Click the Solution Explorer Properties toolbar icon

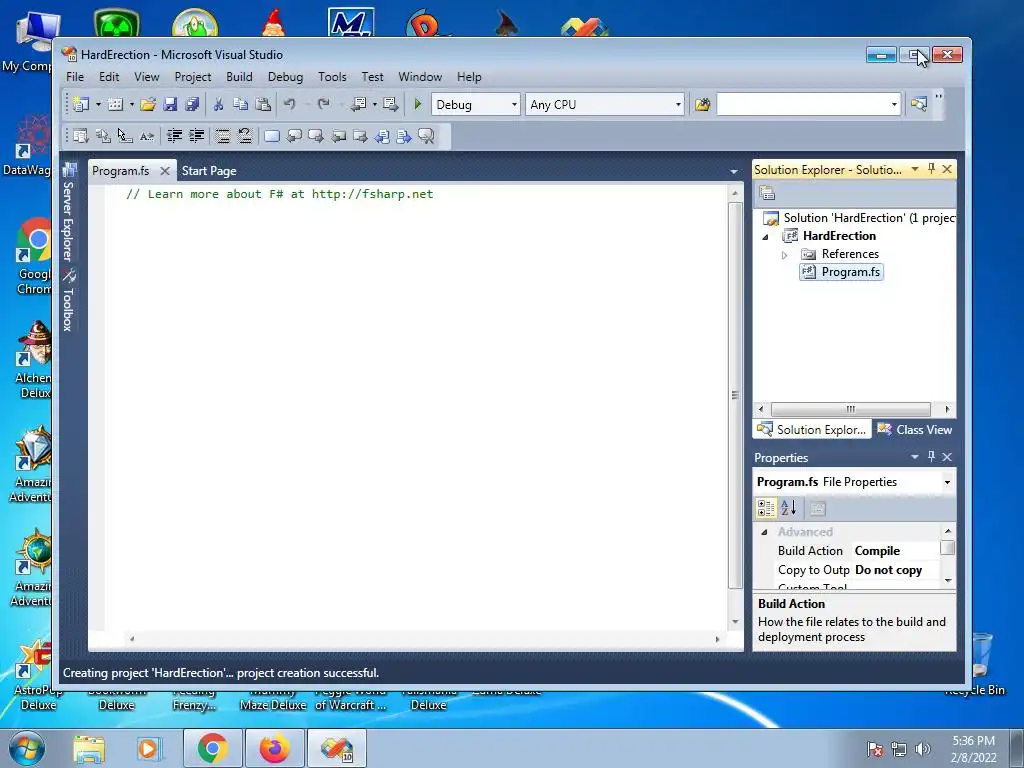pos(767,193)
